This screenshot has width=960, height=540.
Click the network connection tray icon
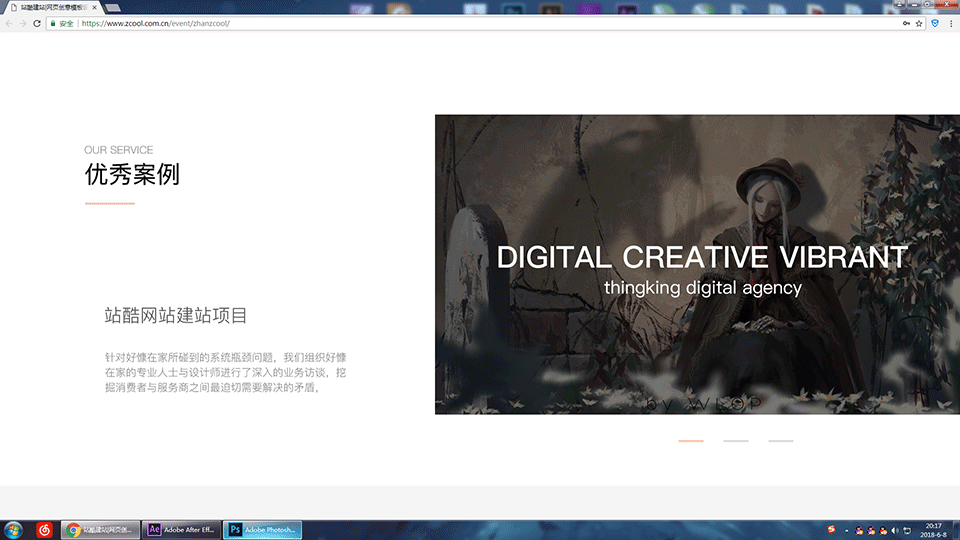click(x=907, y=531)
